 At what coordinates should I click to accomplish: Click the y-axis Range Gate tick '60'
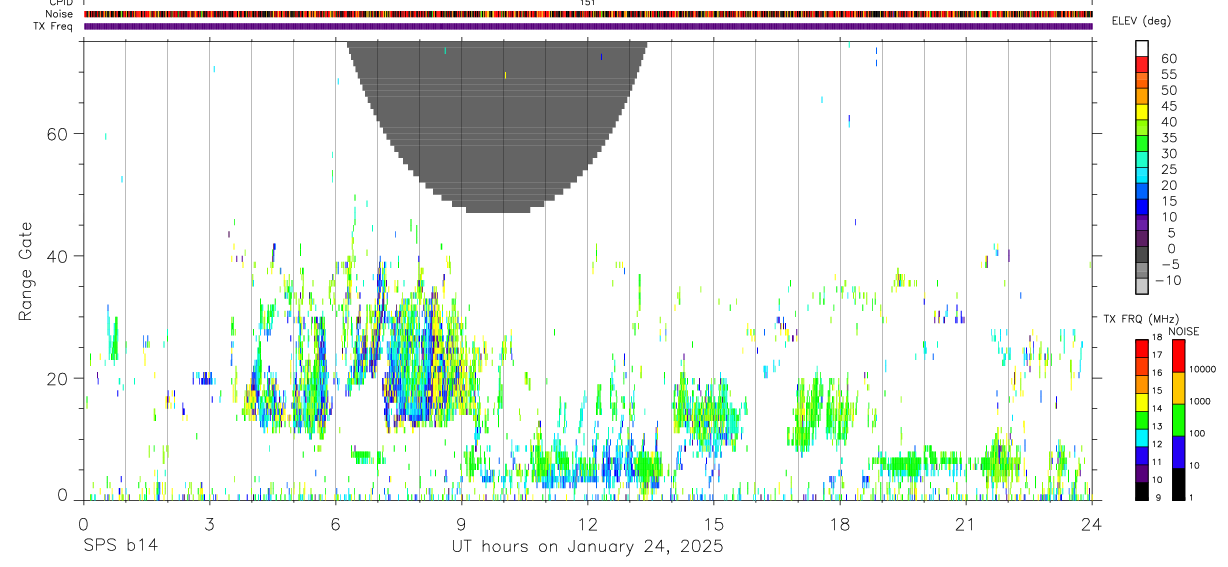59,134
